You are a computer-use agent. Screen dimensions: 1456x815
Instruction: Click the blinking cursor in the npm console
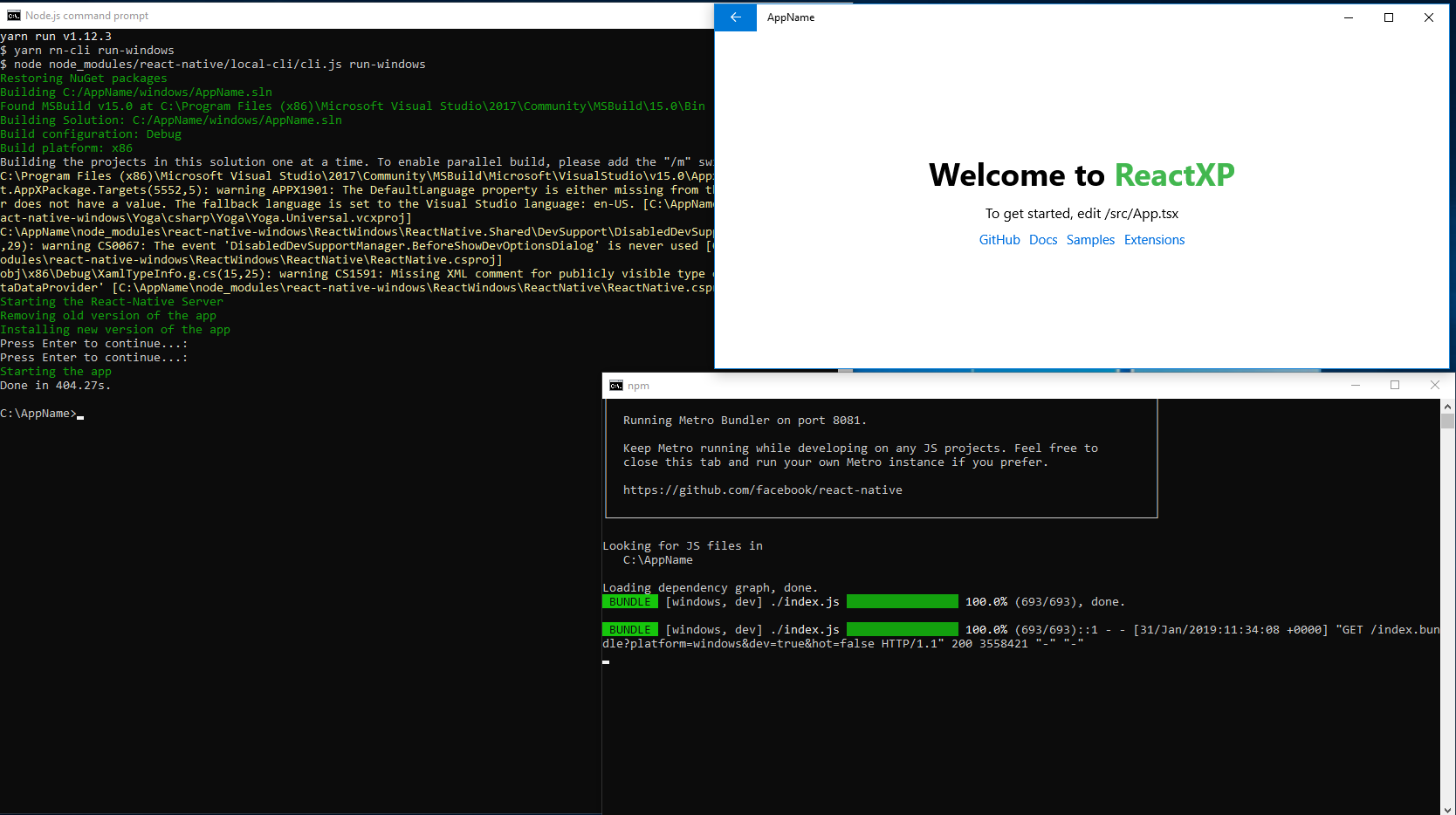[604, 662]
